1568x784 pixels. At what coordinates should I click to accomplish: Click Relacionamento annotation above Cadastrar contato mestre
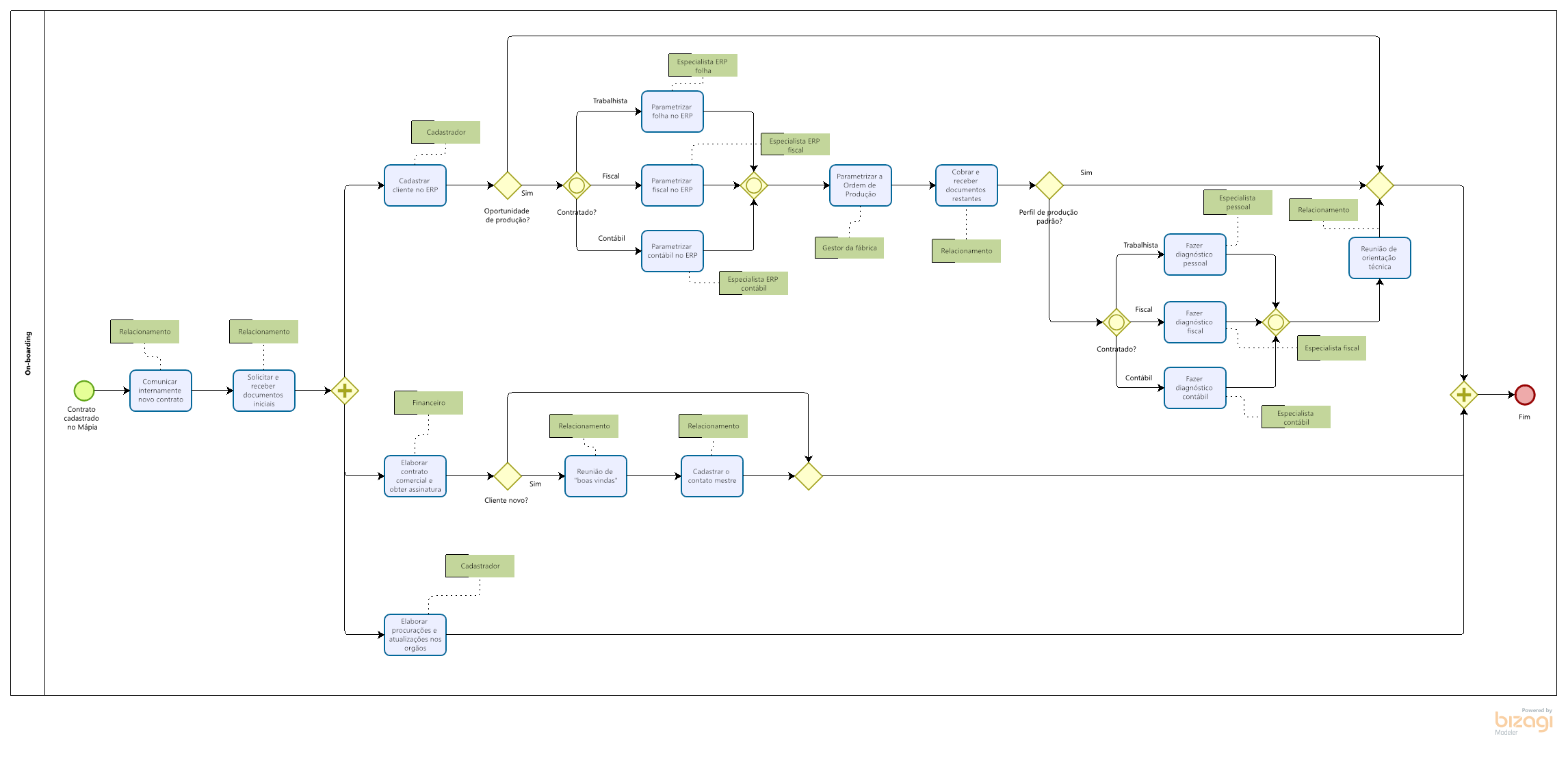click(714, 426)
